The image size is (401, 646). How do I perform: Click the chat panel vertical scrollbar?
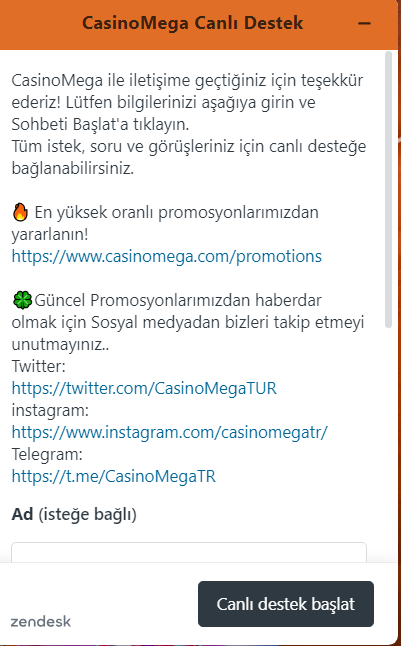coord(388,190)
